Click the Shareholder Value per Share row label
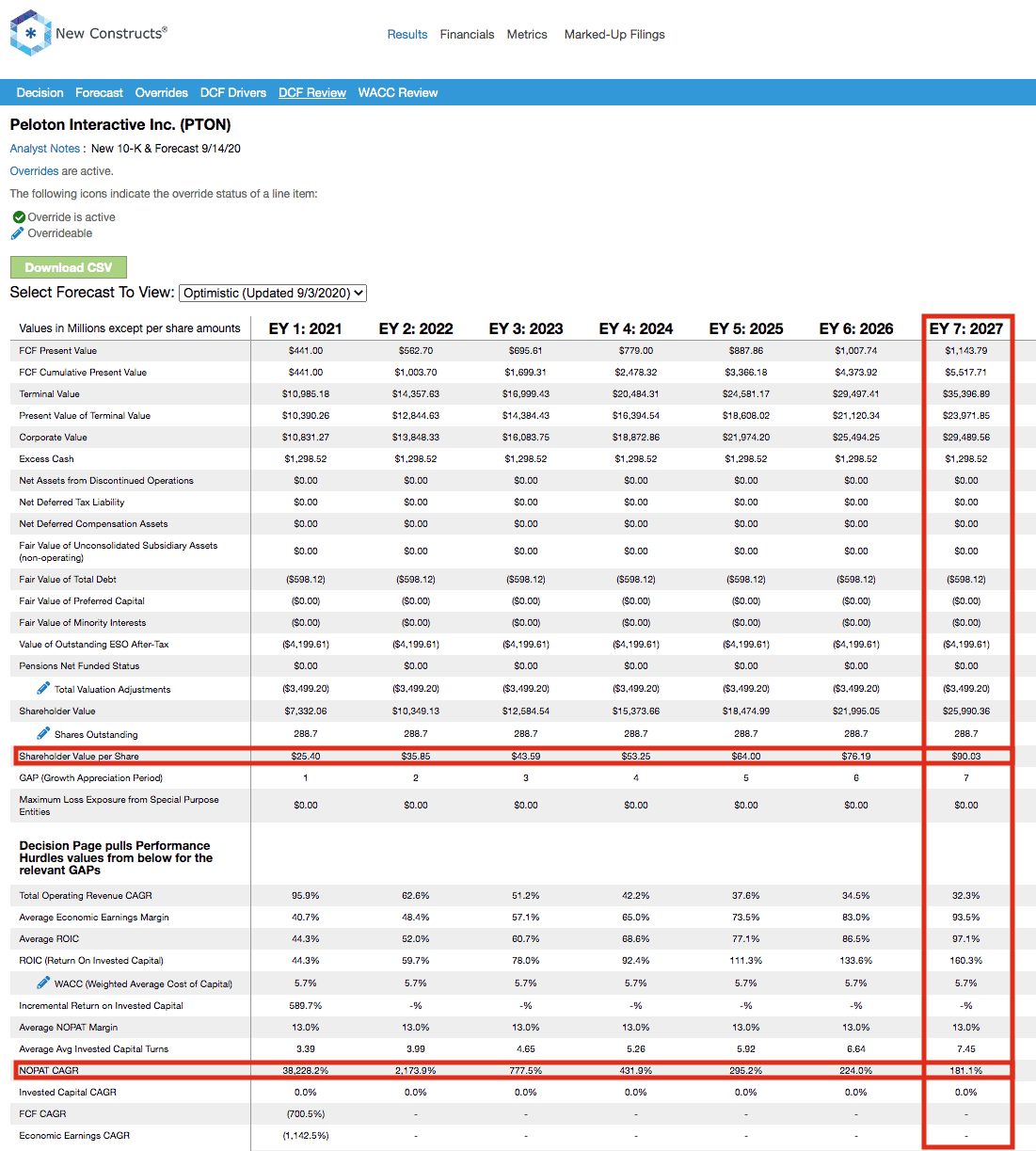 [x=79, y=757]
